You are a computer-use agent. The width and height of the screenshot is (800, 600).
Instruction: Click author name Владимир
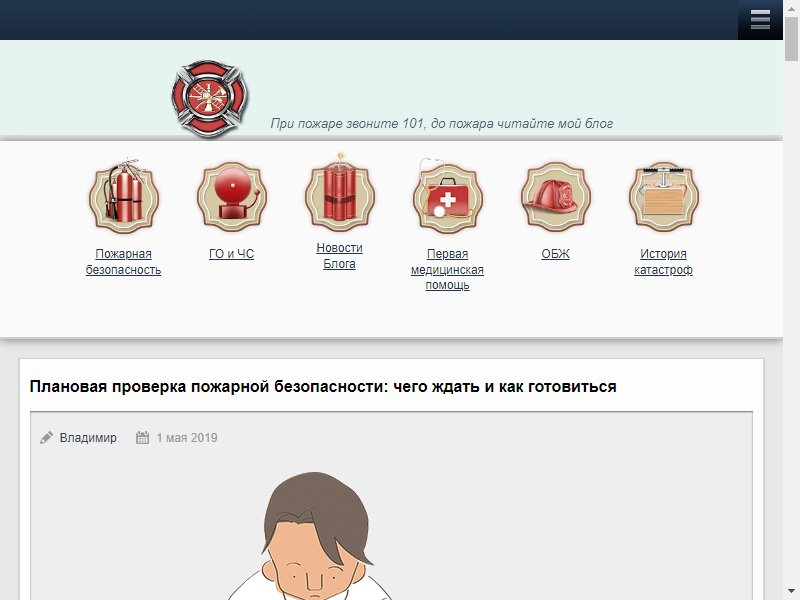[x=88, y=438]
